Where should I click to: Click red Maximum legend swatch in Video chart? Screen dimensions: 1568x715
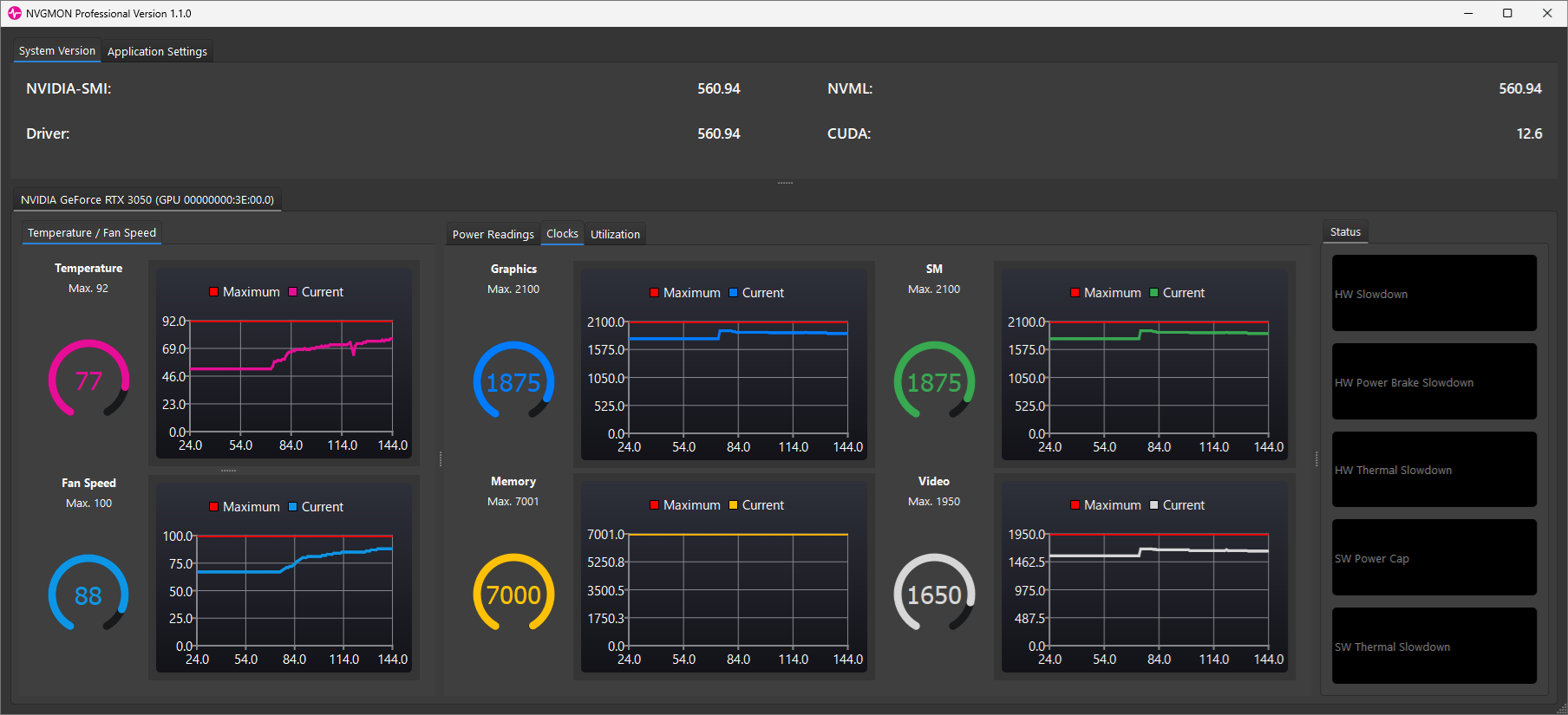(1075, 505)
